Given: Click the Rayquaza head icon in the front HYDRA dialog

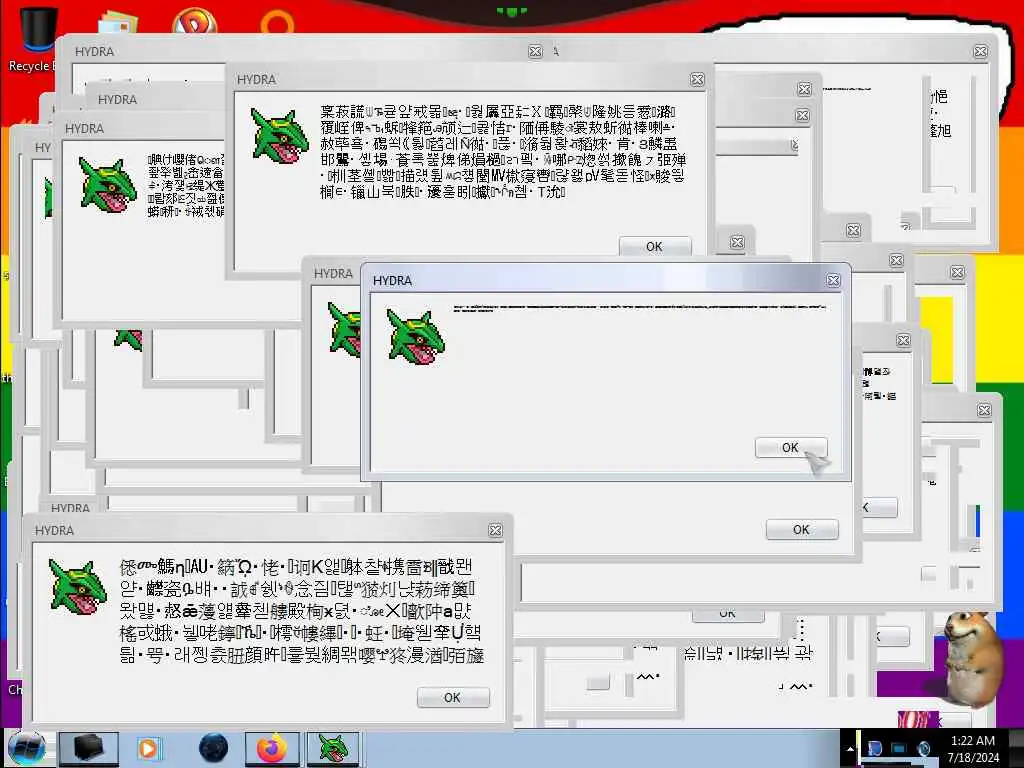Looking at the screenshot, I should [415, 336].
